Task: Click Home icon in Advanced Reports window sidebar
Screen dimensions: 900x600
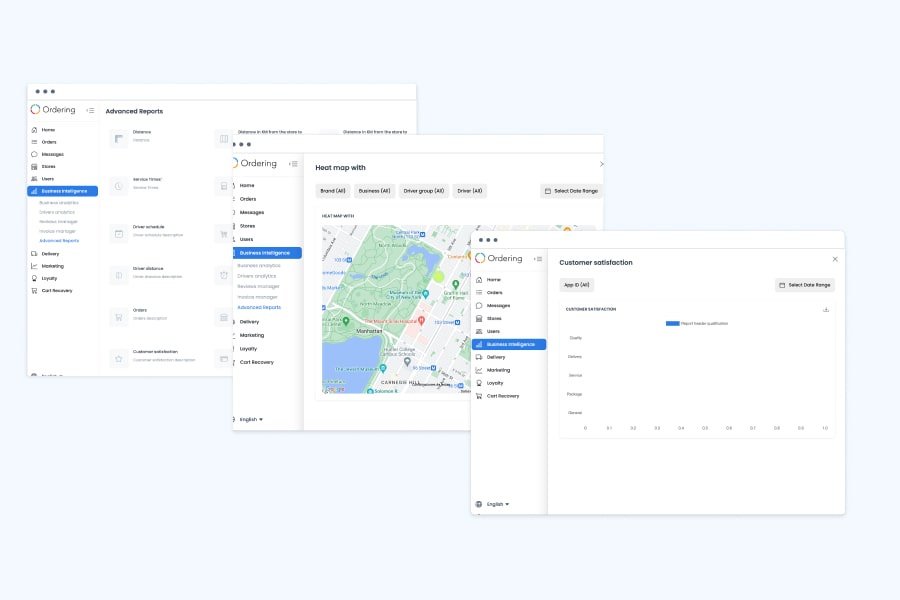Action: tap(34, 130)
